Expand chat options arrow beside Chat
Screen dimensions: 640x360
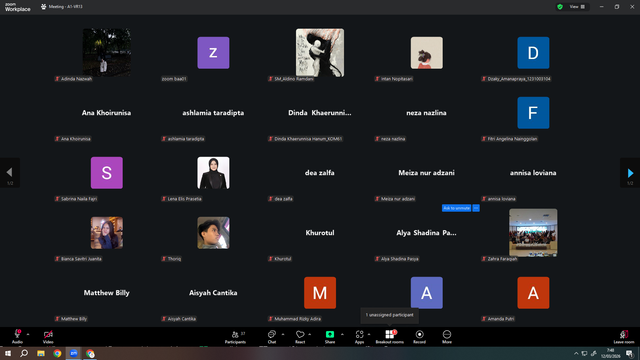click(283, 334)
